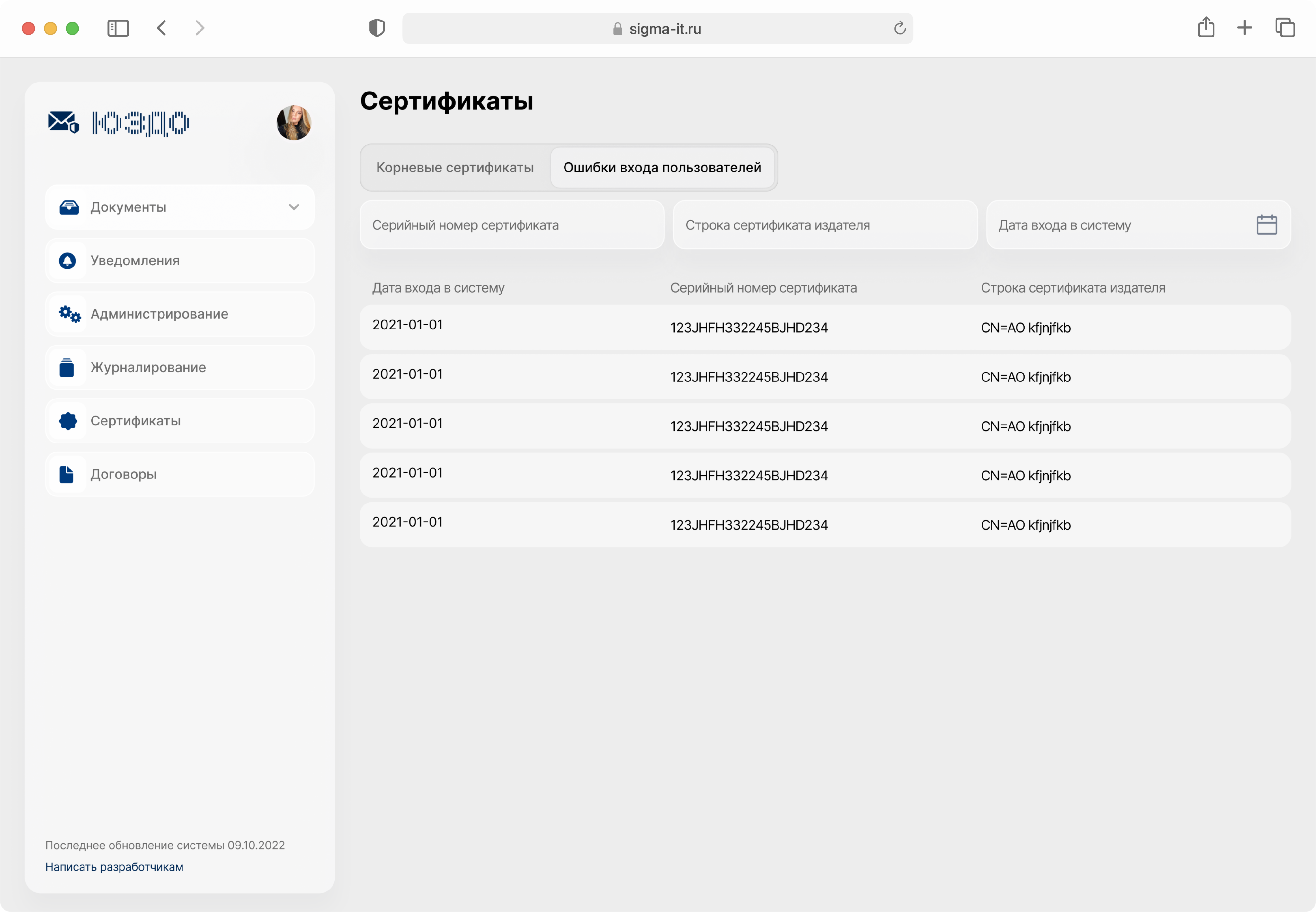
Task: Open calendar picker in date filter
Action: coord(1266,224)
